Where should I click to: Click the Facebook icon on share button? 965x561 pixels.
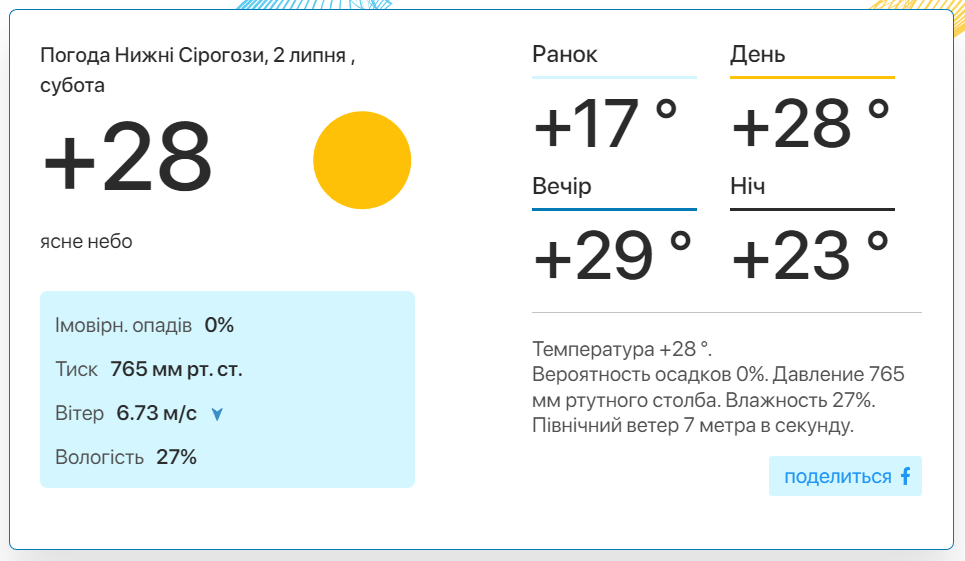click(x=905, y=476)
